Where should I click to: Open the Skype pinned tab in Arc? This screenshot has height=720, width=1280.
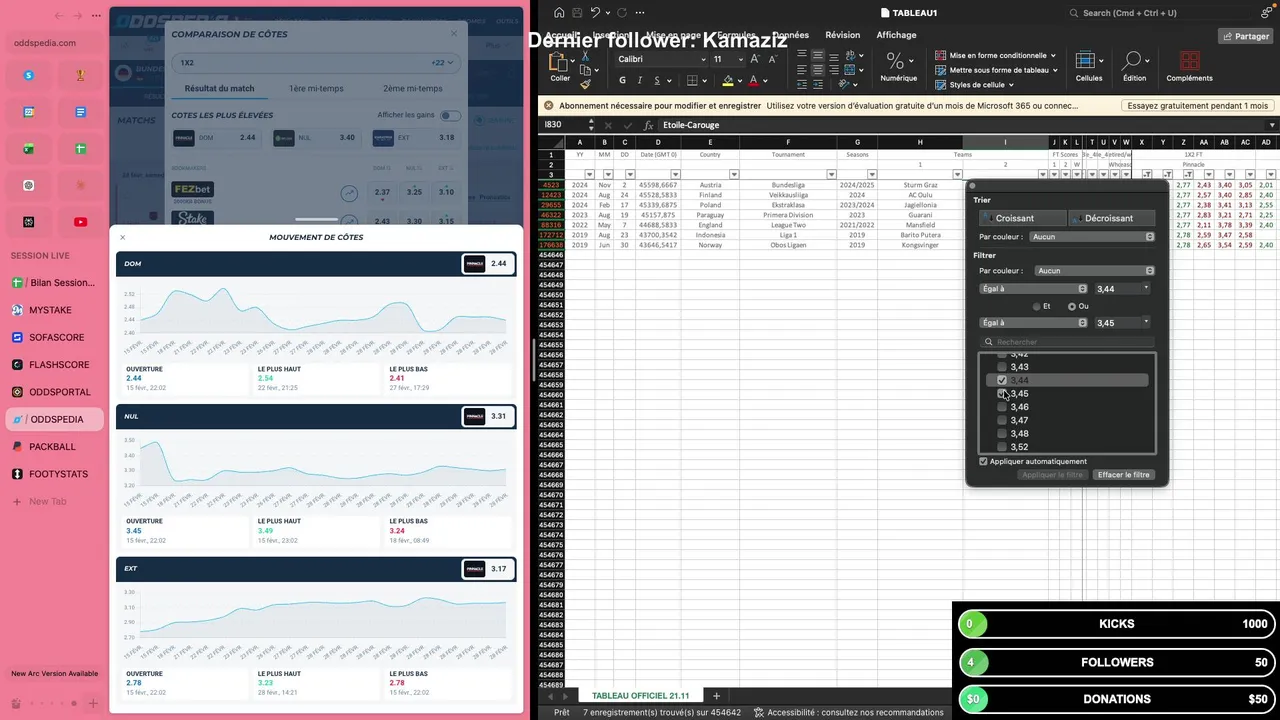(29, 75)
